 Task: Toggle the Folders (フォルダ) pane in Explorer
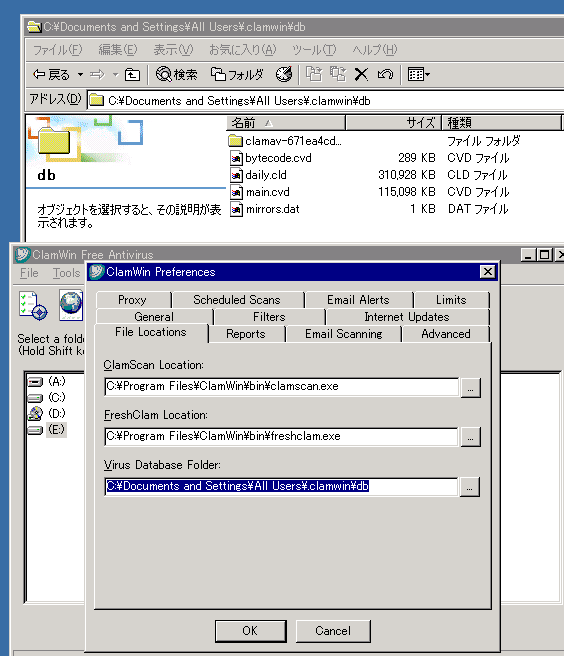(237, 75)
